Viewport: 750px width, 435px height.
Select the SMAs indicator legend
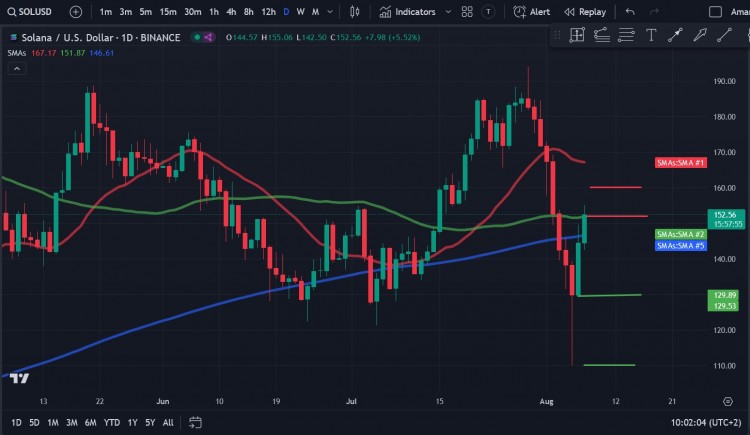pyautogui.click(x=16, y=53)
